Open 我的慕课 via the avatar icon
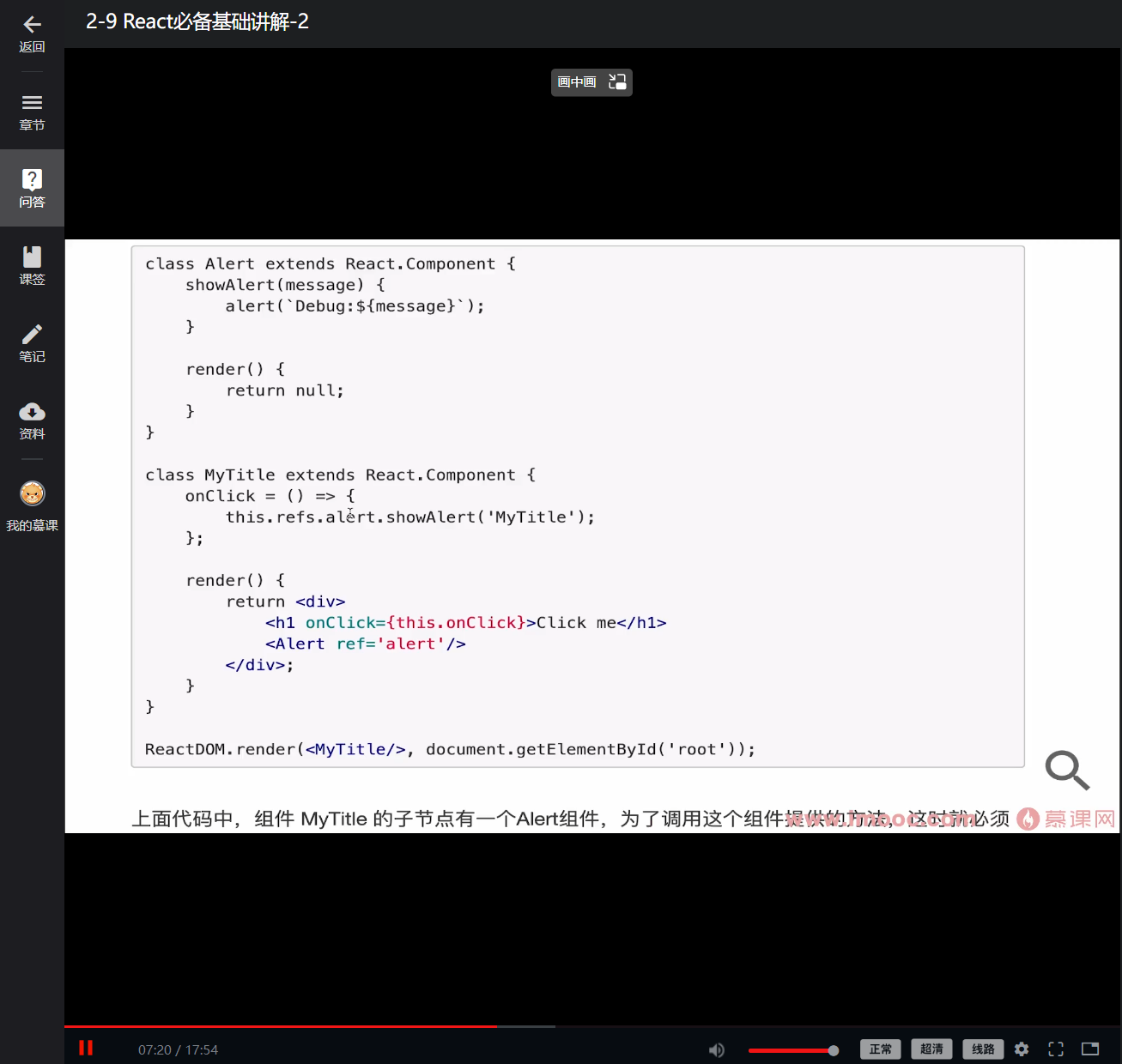This screenshot has height=1064, width=1122. (x=32, y=494)
